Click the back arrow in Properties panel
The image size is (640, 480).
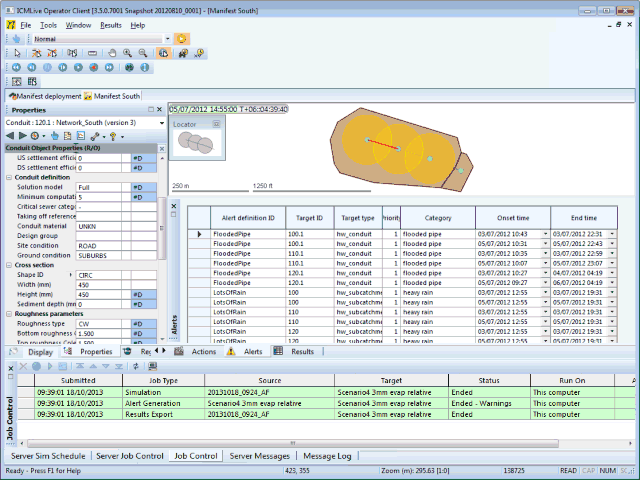11,135
